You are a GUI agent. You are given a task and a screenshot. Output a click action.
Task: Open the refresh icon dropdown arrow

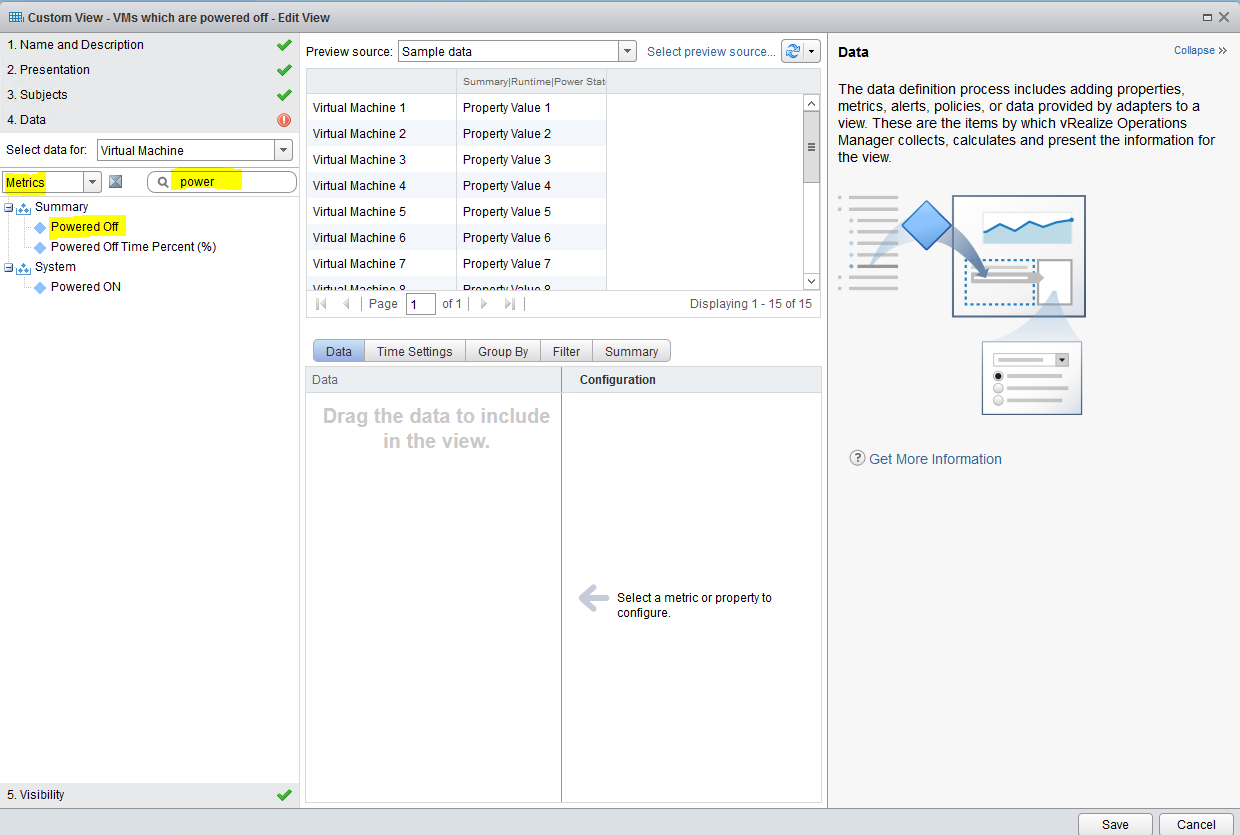click(812, 51)
